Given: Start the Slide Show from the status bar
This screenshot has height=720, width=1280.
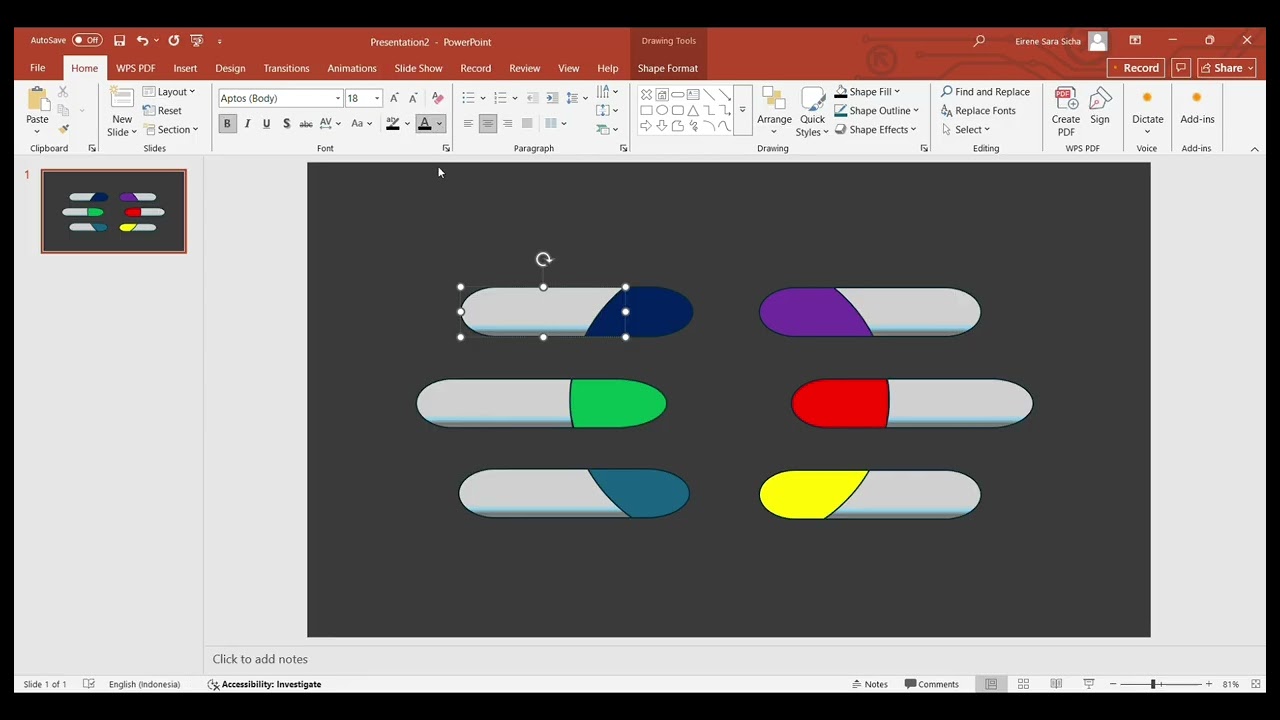Looking at the screenshot, I should pos(1088,684).
